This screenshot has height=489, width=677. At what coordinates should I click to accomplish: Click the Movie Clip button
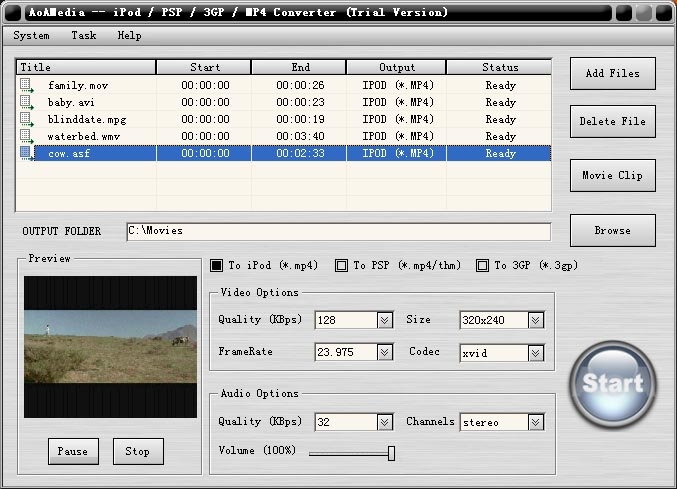pos(612,176)
